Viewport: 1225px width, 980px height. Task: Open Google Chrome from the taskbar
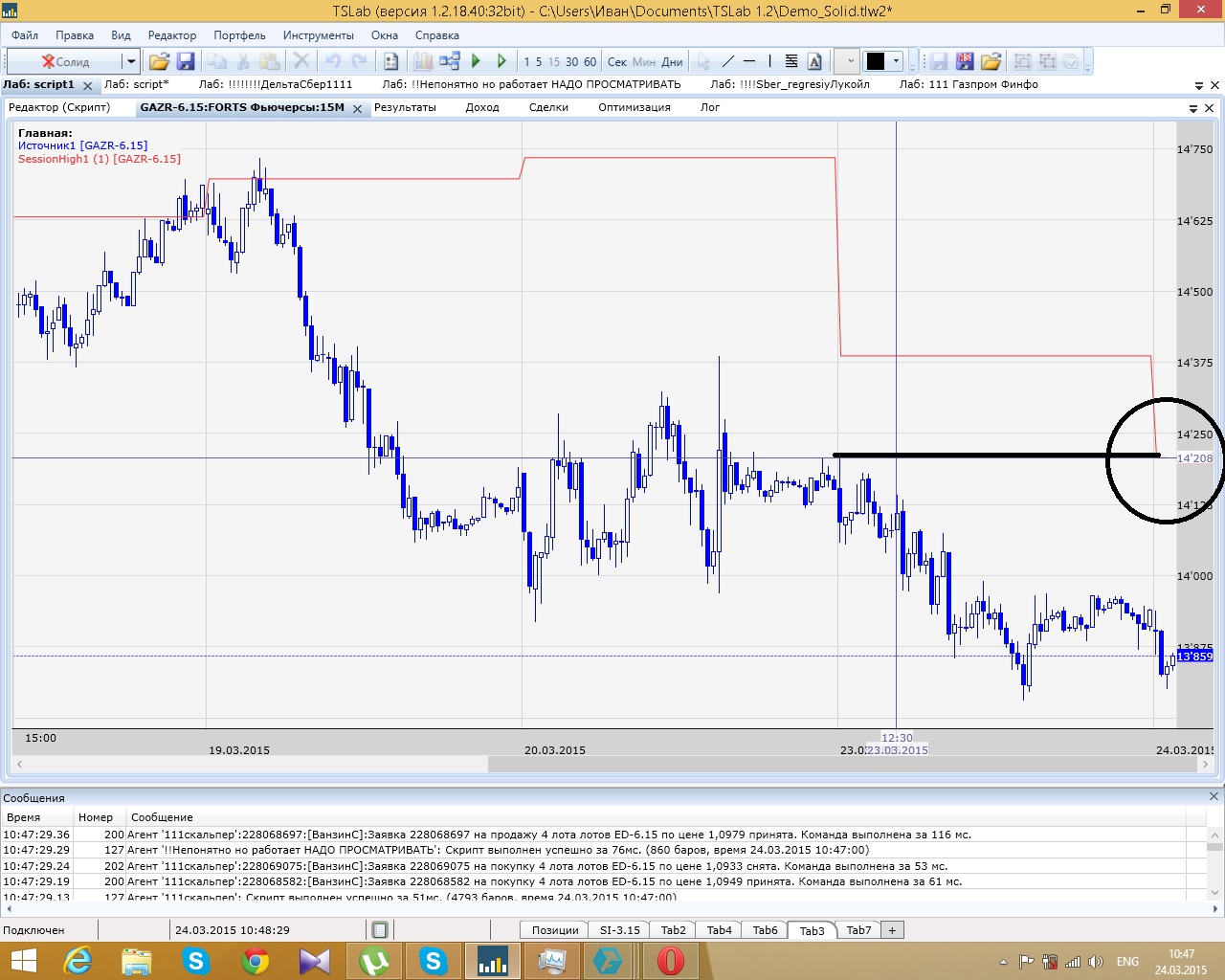click(x=255, y=960)
